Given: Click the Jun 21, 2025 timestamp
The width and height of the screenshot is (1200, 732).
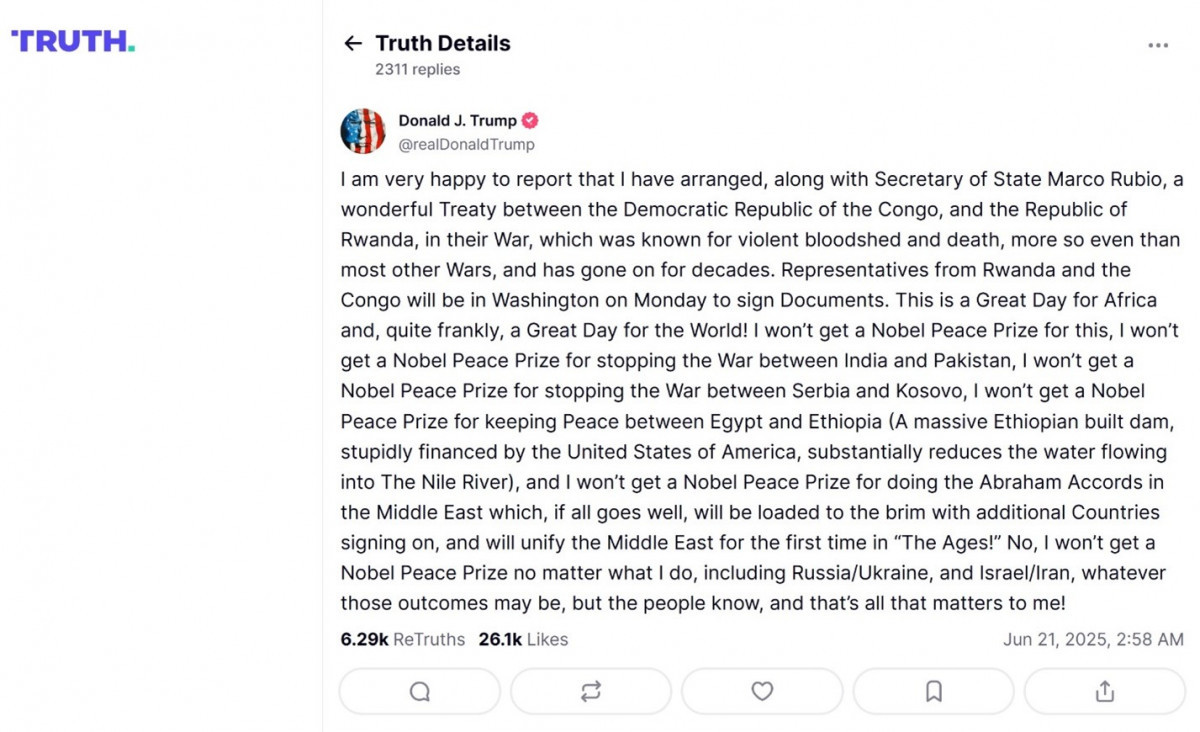Looking at the screenshot, I should coord(1093,640).
